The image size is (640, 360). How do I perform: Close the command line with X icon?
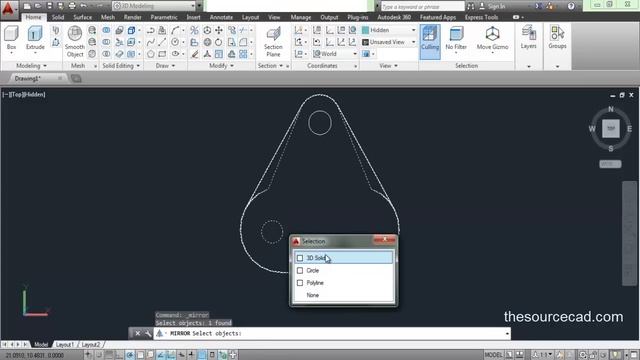[x=138, y=333]
